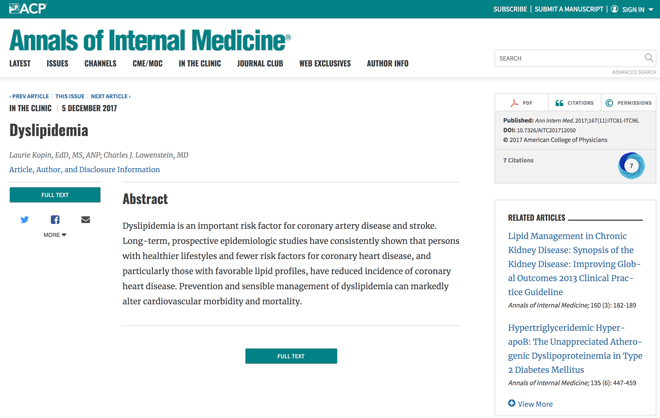The image size is (660, 418).
Task: Click the View More plus icon
Action: coord(511,403)
